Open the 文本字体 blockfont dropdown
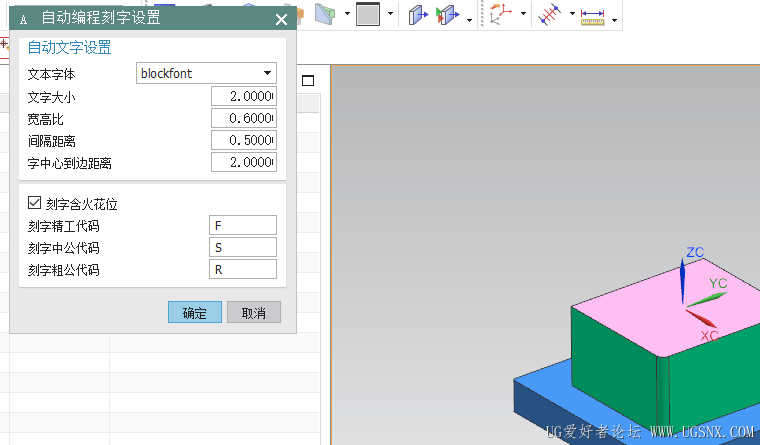760x445 pixels. (206, 73)
